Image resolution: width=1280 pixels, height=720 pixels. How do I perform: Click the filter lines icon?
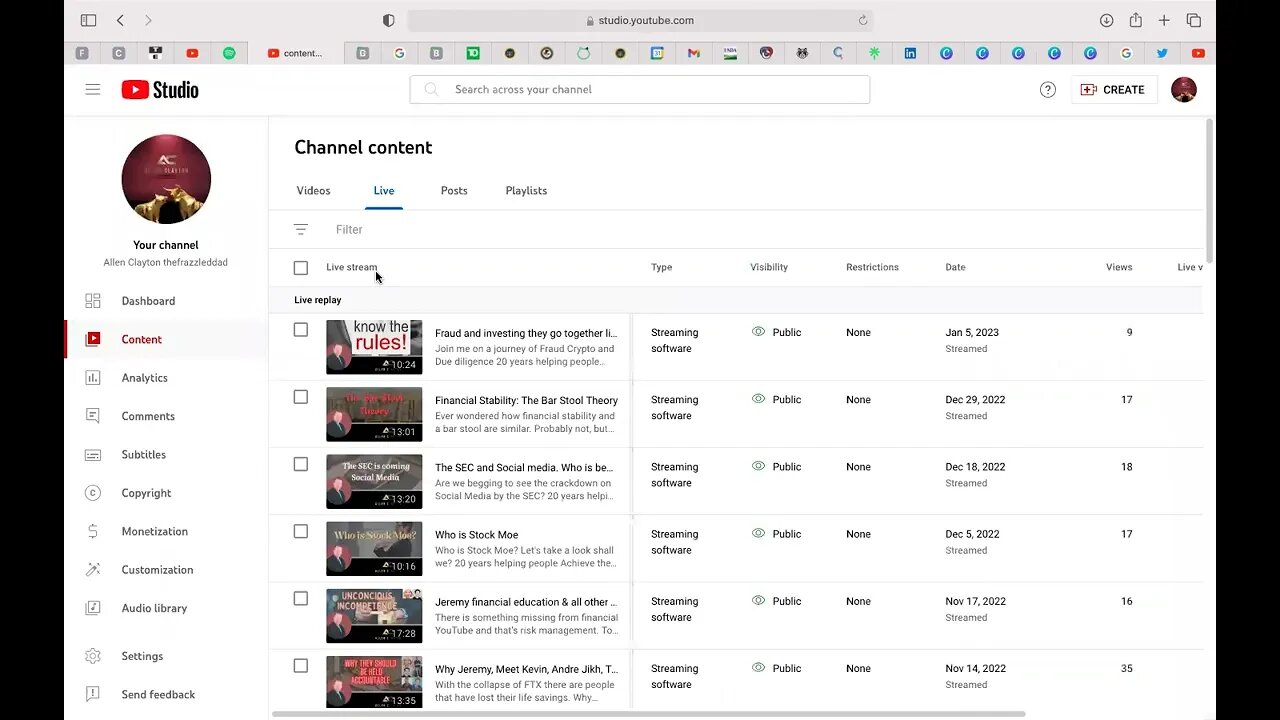301,230
